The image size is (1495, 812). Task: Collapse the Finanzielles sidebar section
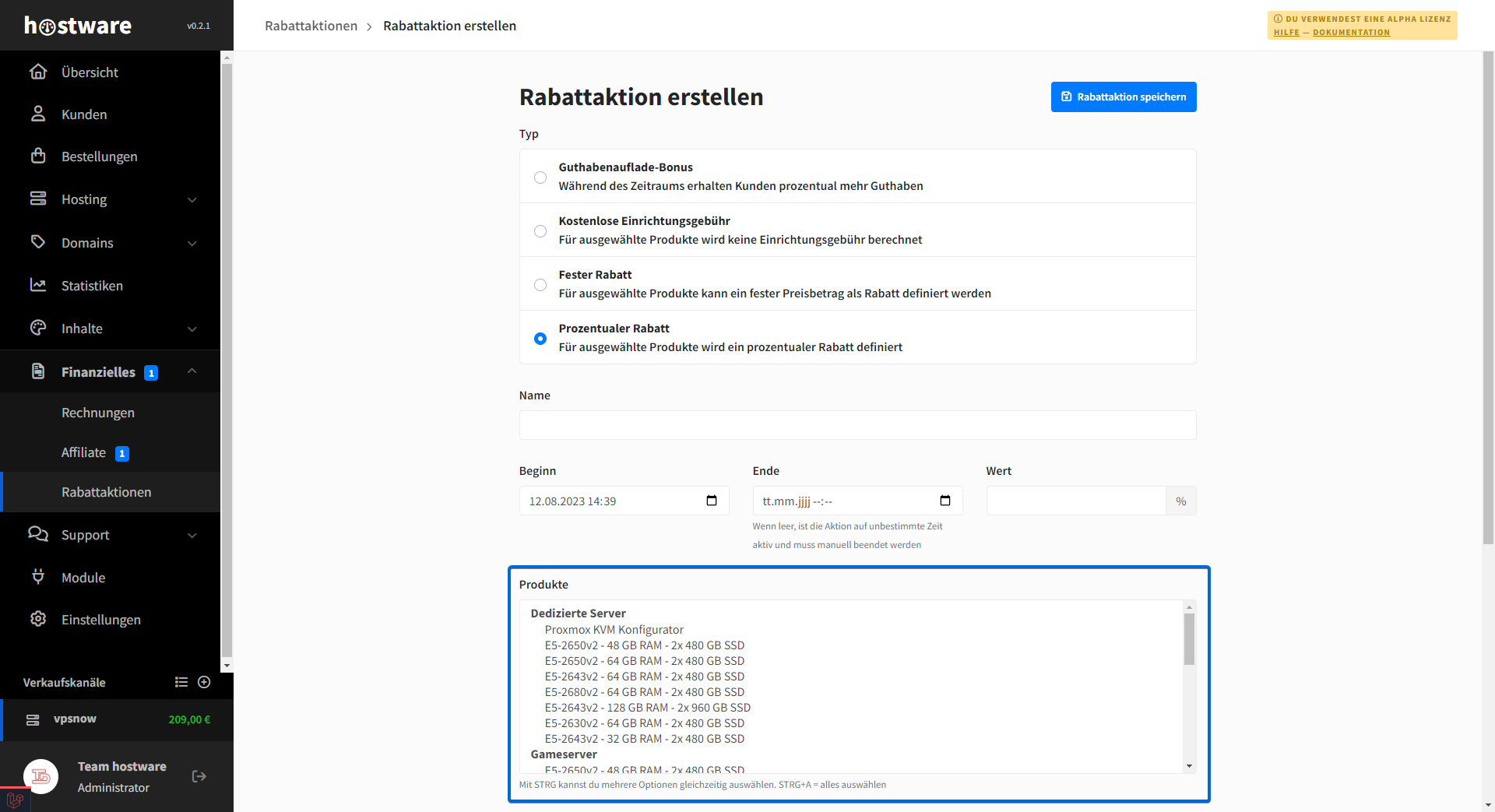click(x=192, y=371)
